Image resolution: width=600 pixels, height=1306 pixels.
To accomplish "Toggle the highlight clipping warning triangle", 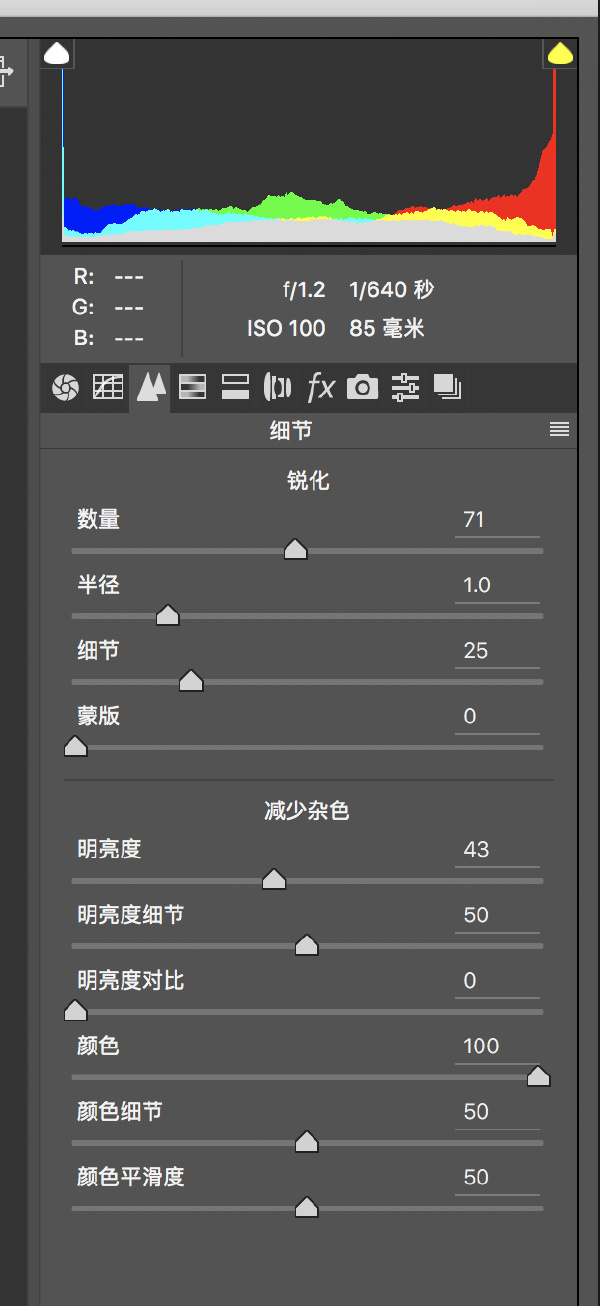I will (560, 54).
